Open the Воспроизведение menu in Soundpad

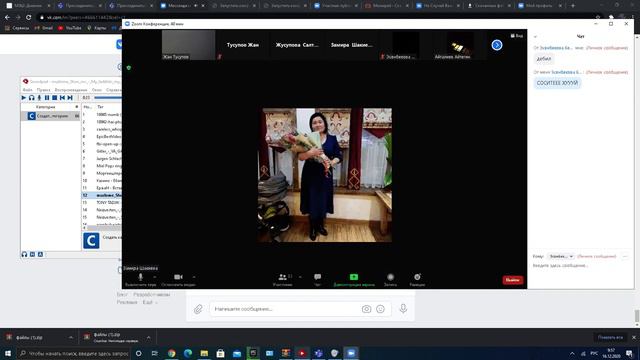[71, 90]
